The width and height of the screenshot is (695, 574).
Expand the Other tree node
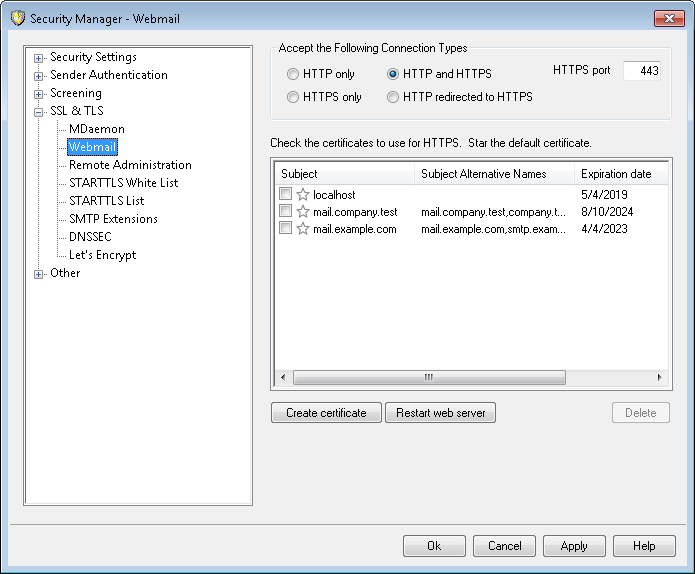click(x=39, y=274)
